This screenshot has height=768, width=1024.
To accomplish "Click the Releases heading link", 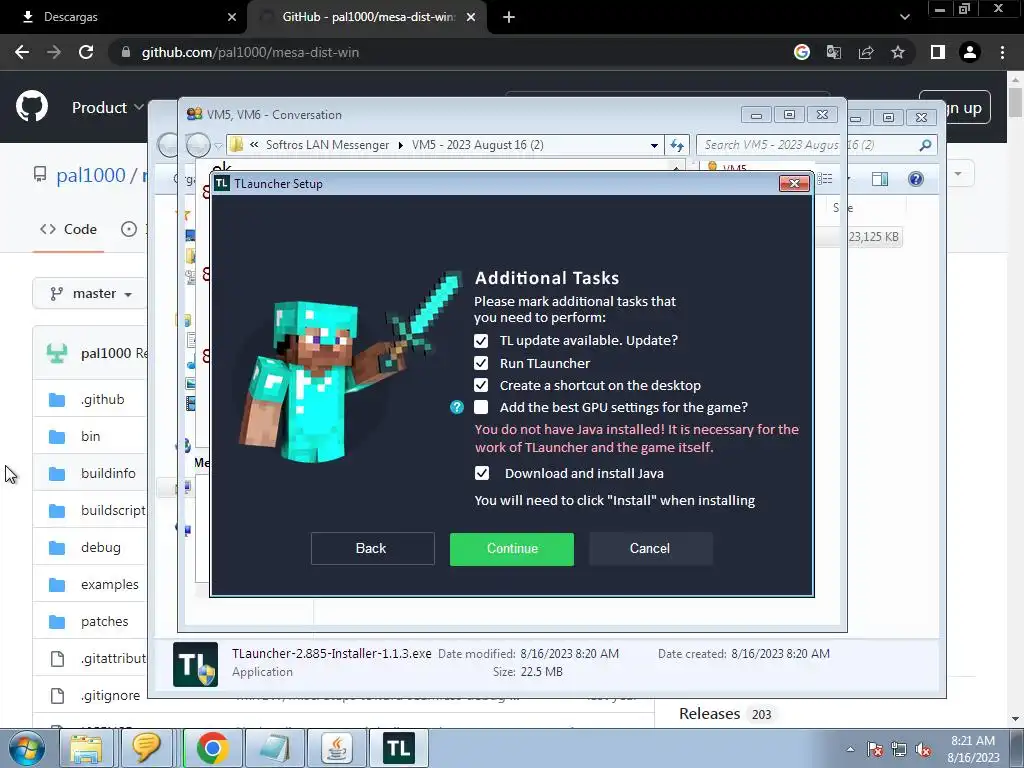I will [709, 714].
